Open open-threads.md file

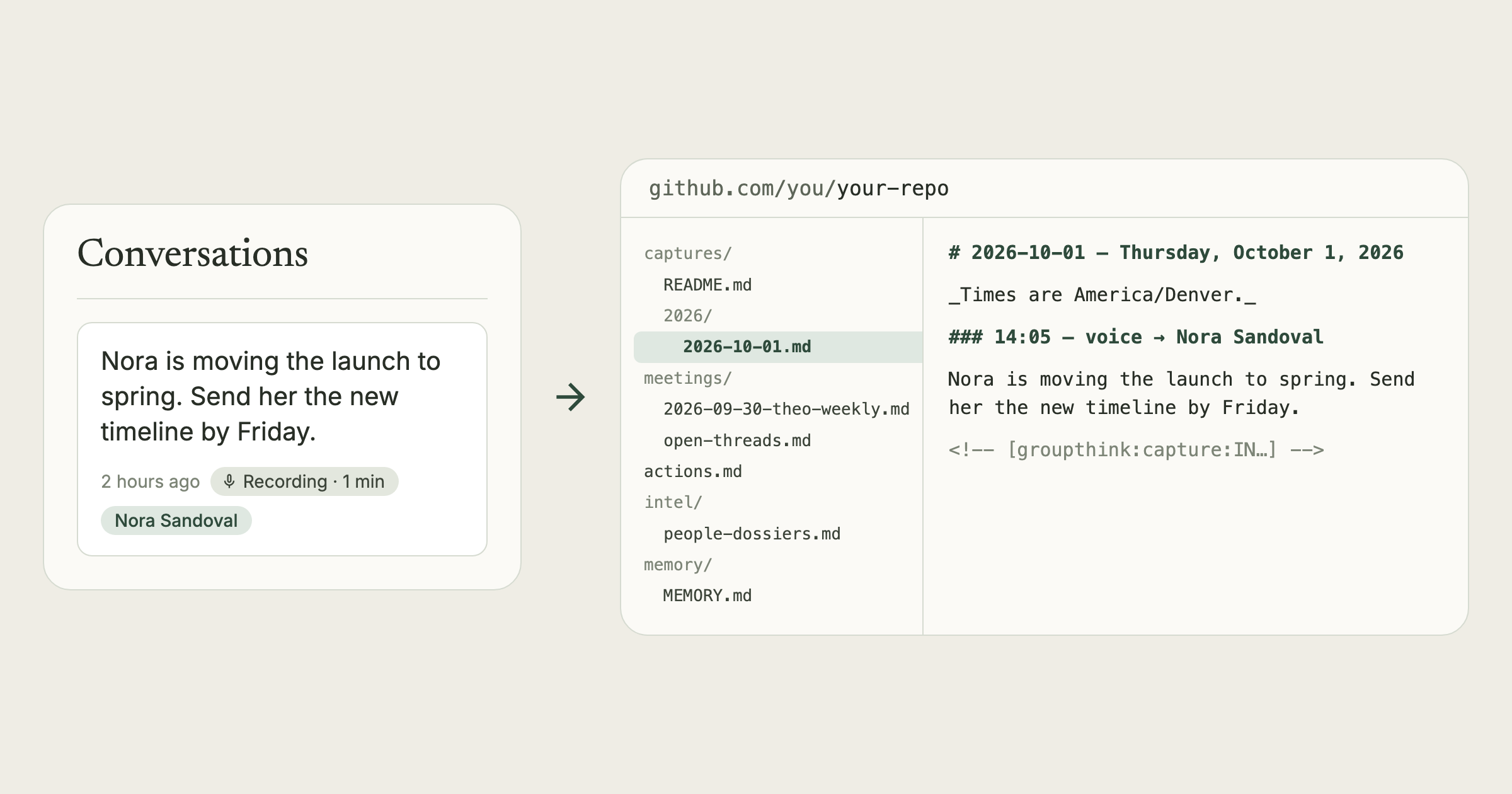tap(737, 440)
